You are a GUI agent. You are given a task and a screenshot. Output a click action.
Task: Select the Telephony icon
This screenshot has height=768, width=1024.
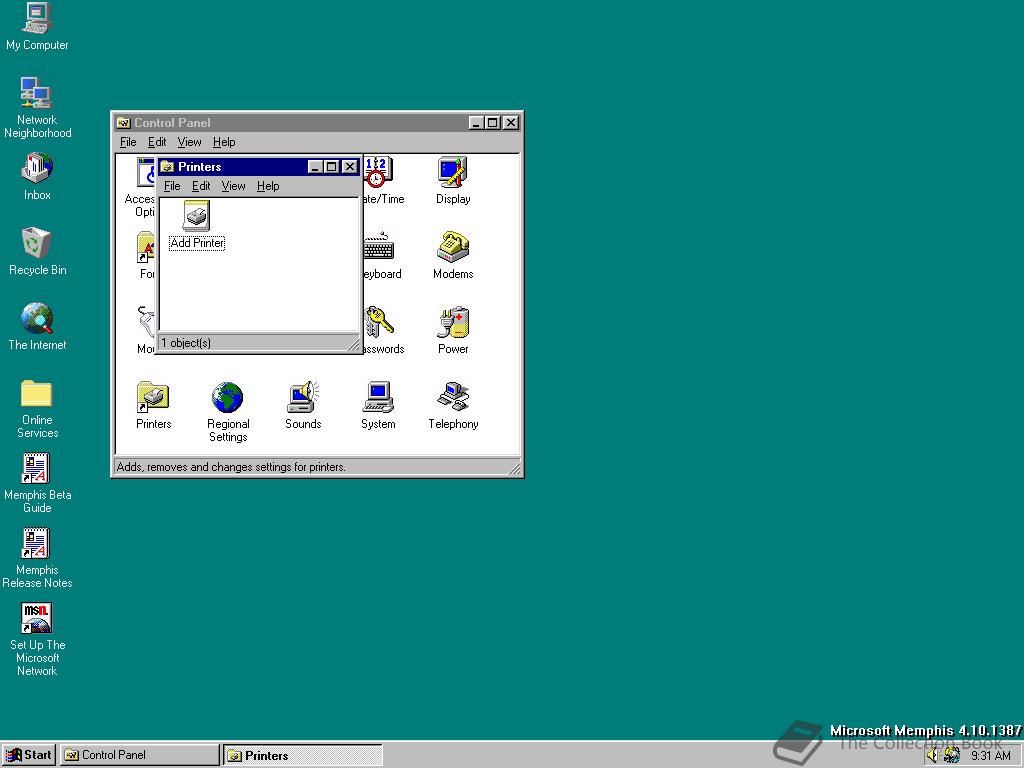tap(452, 398)
